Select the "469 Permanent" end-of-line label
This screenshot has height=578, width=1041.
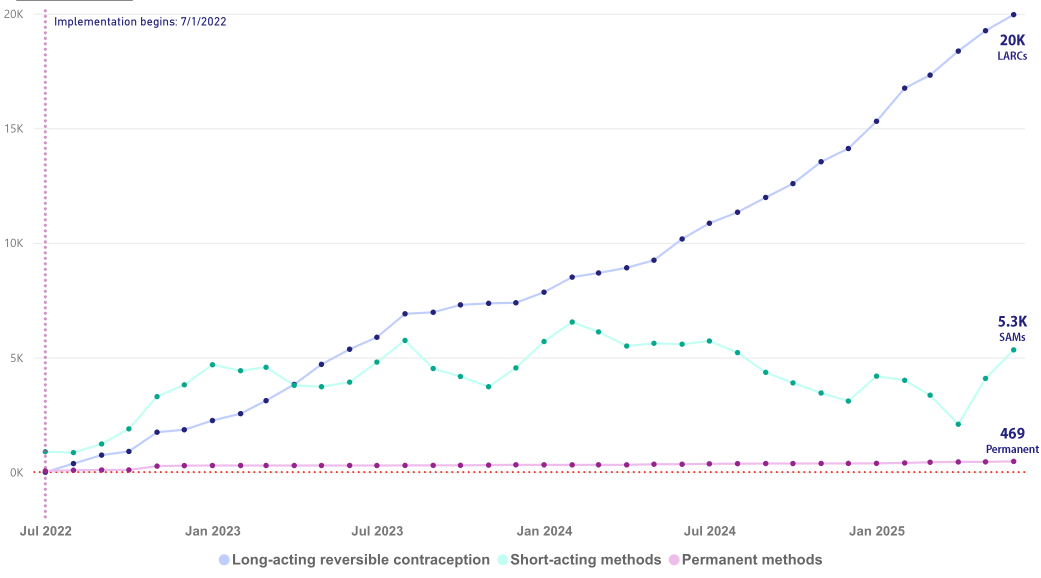click(x=1012, y=440)
